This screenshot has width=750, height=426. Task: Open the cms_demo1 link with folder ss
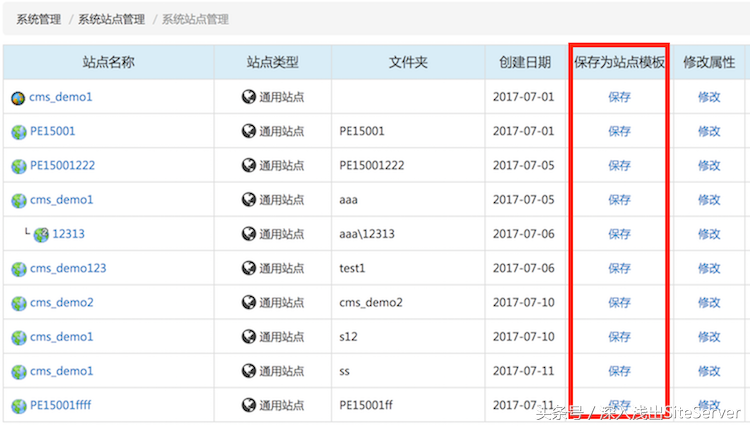coord(61,371)
